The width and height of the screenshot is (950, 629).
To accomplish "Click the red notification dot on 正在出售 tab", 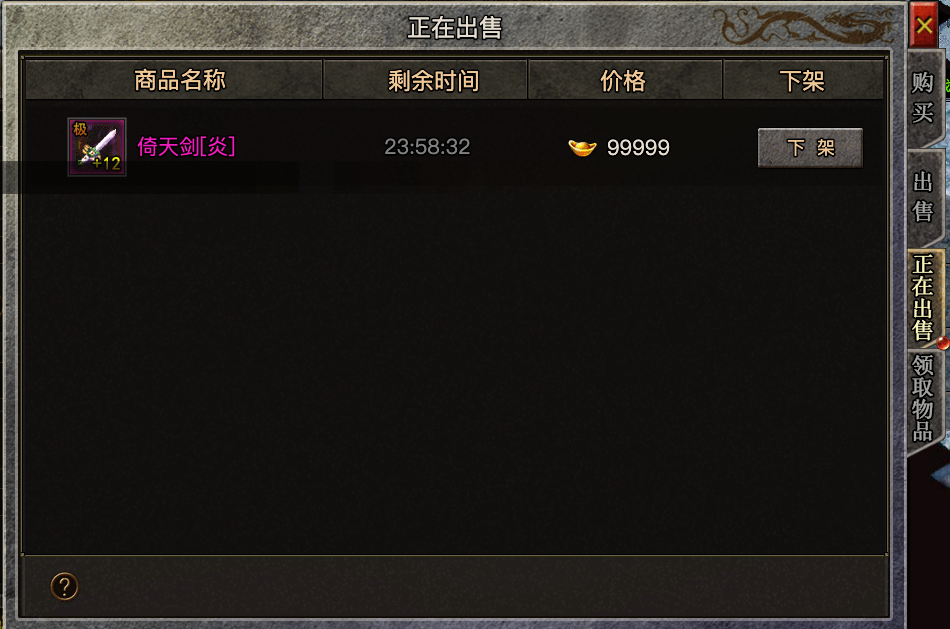I will [943, 344].
